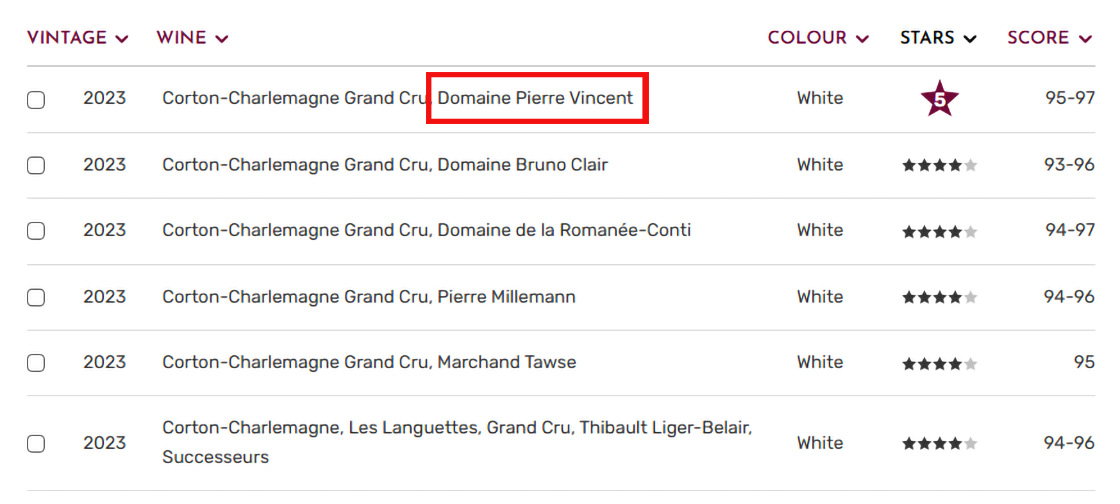Click the star rating for Thibault Liger-Belair
The height and width of the screenshot is (504, 1120).
click(x=939, y=443)
